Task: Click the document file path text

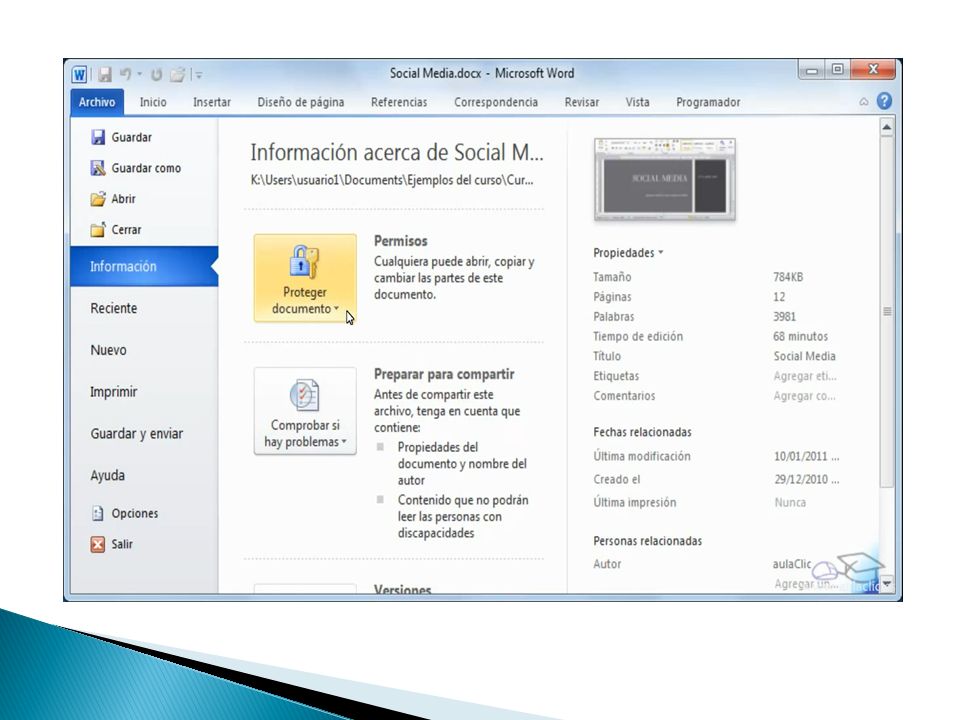Action: [392, 180]
